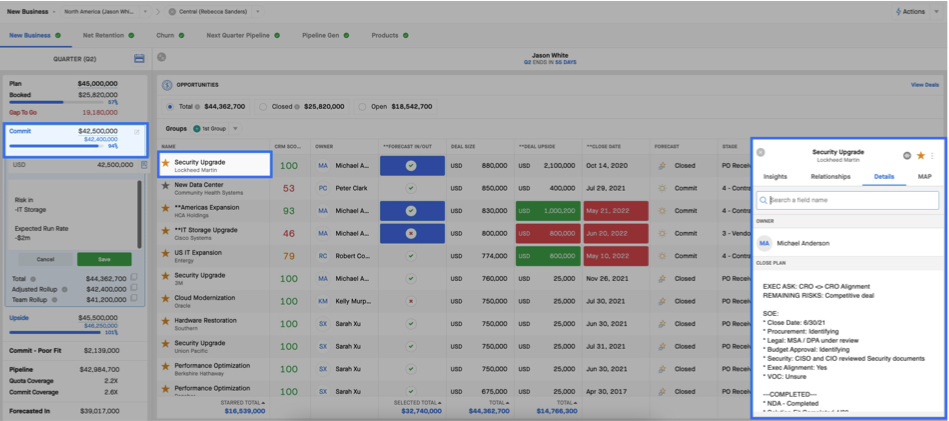Expand the Actions dropdown arrow

(938, 11)
